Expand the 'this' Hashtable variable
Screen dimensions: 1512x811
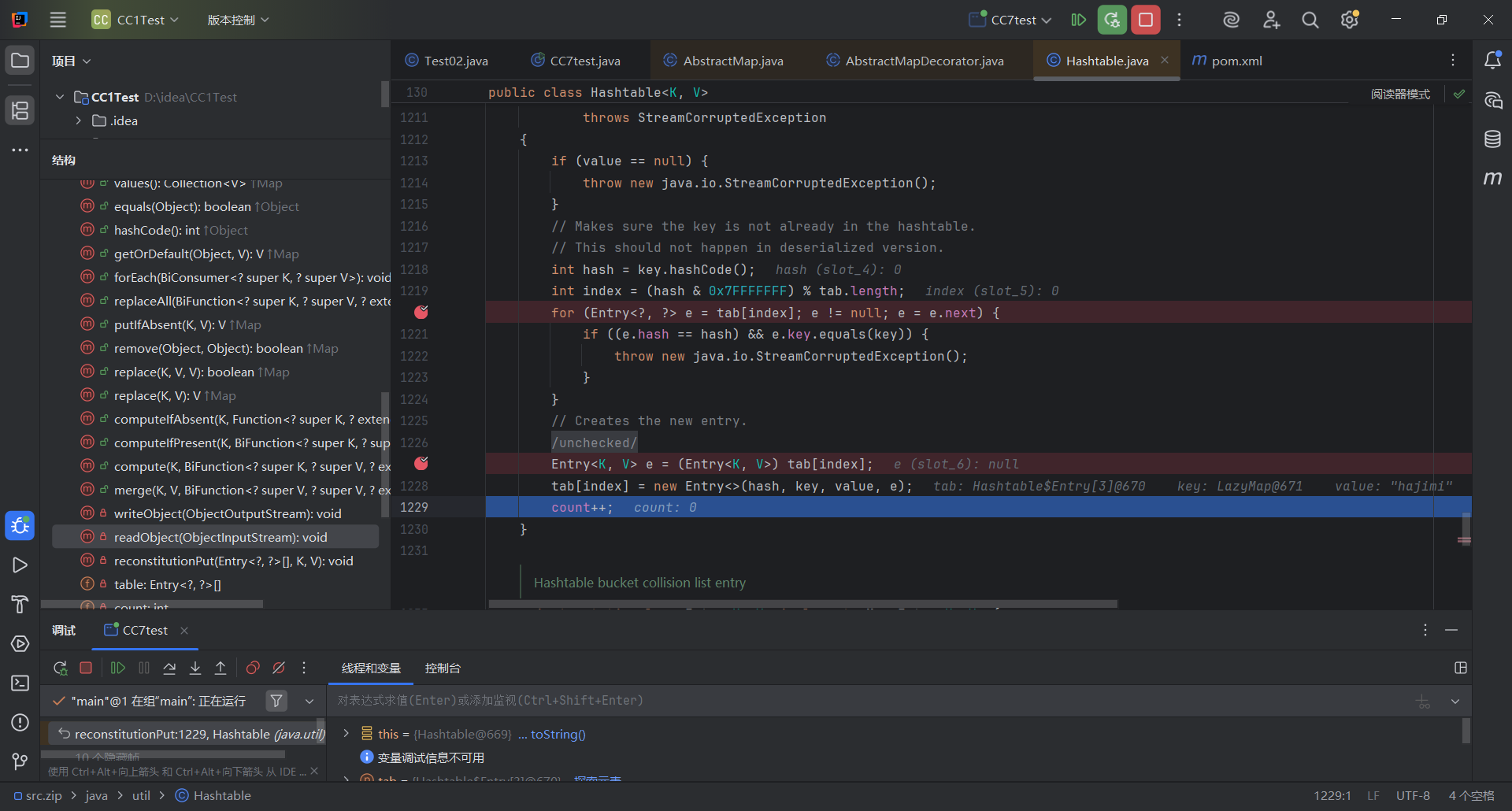(x=346, y=734)
